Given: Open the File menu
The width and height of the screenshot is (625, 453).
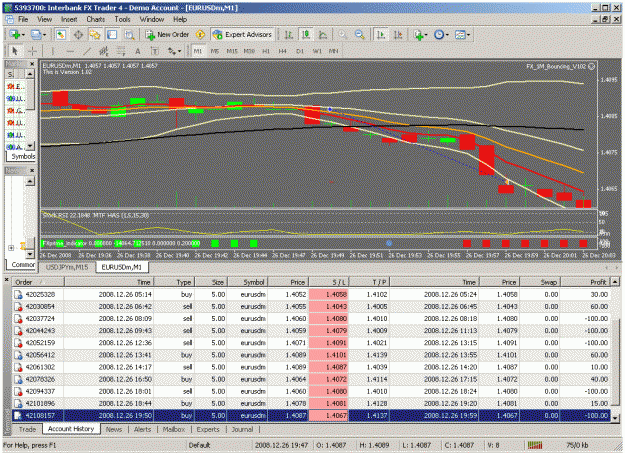Looking at the screenshot, I should (x=23, y=19).
